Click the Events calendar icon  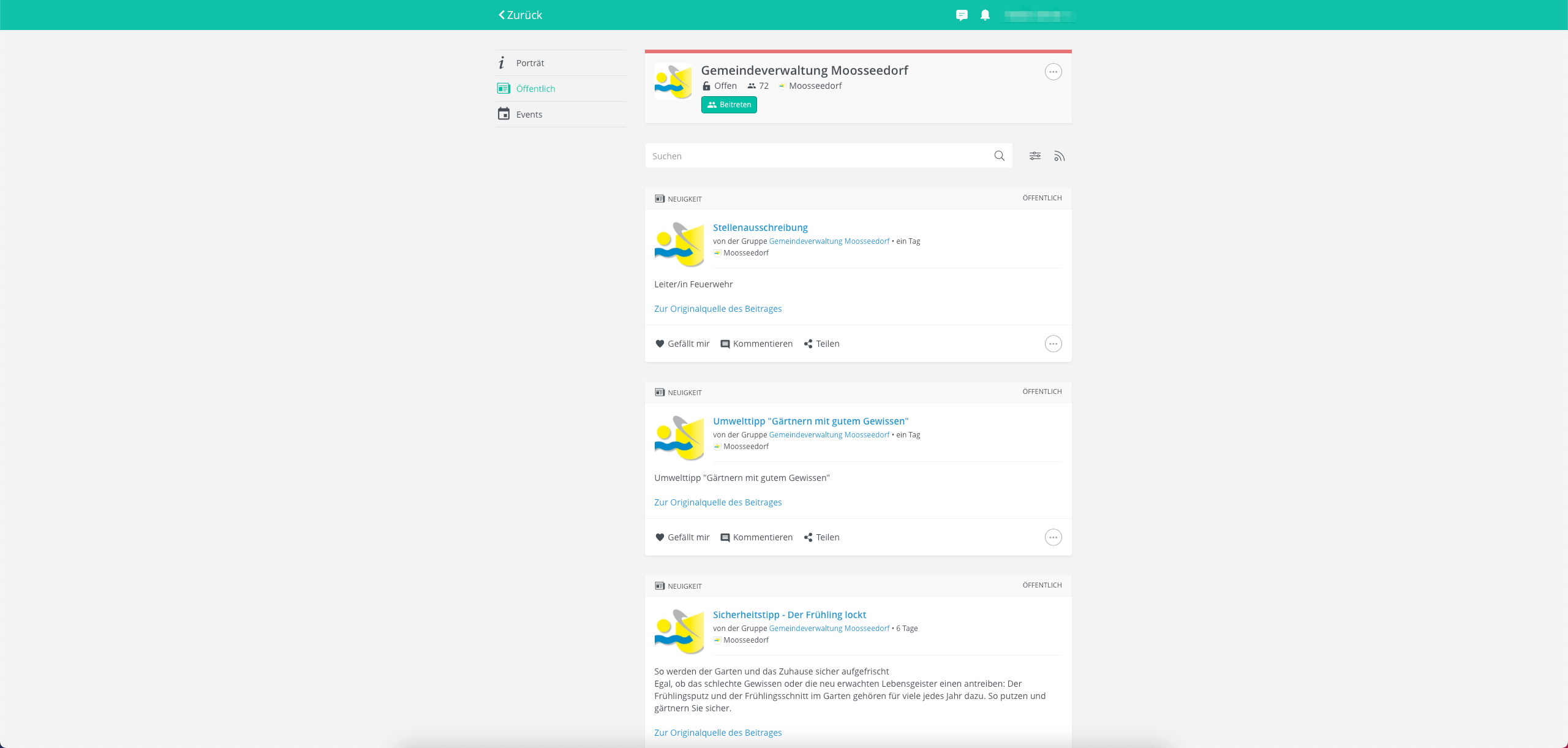[x=503, y=114]
